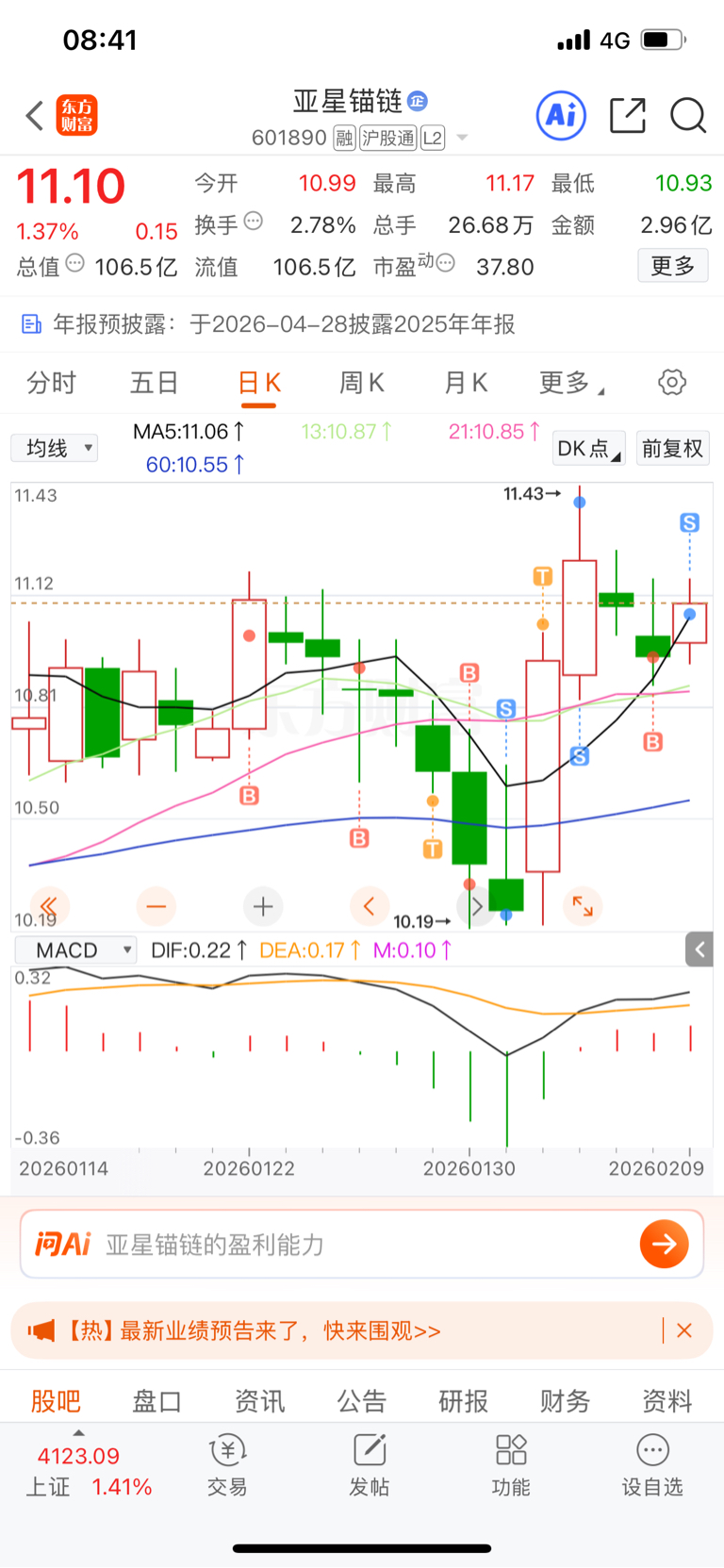Open search with the magnifier icon
This screenshot has width=724, height=1568.
pyautogui.click(x=688, y=116)
